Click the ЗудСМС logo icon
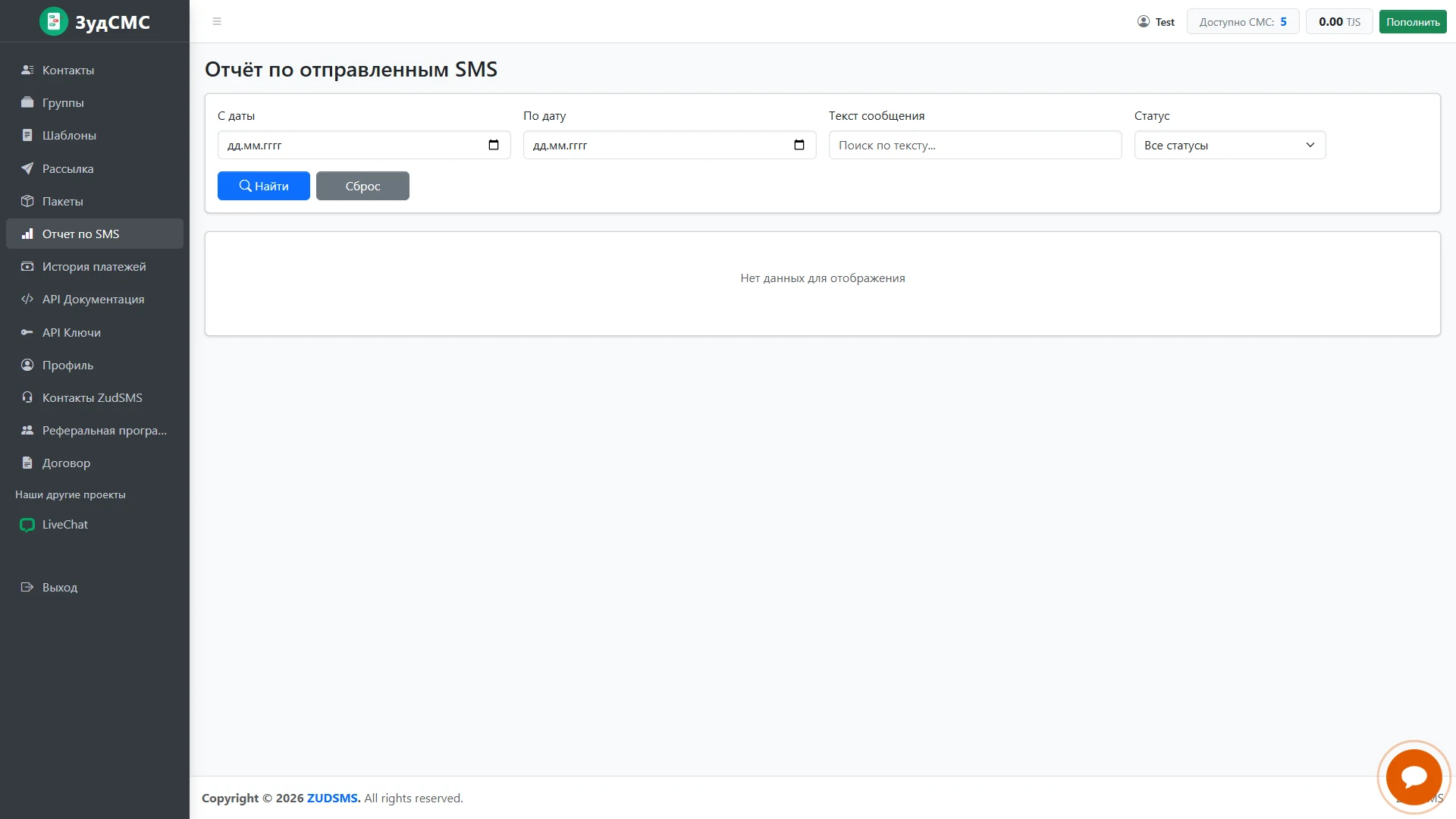The height and width of the screenshot is (819, 1456). (x=54, y=21)
